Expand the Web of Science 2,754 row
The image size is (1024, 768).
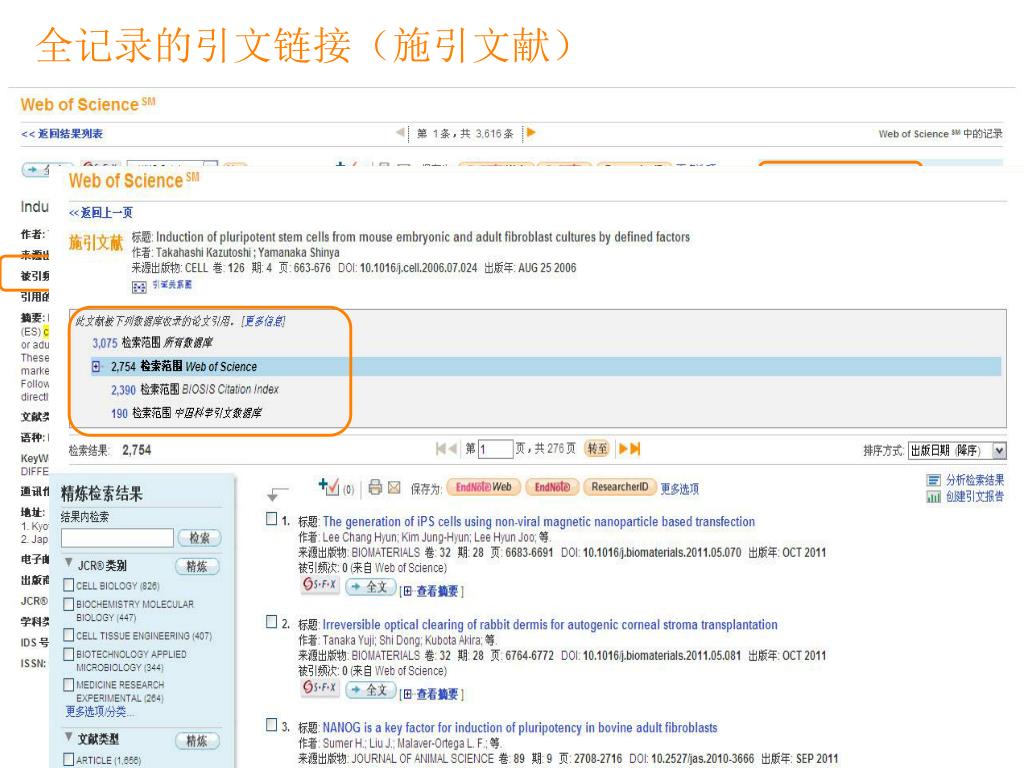click(x=97, y=367)
